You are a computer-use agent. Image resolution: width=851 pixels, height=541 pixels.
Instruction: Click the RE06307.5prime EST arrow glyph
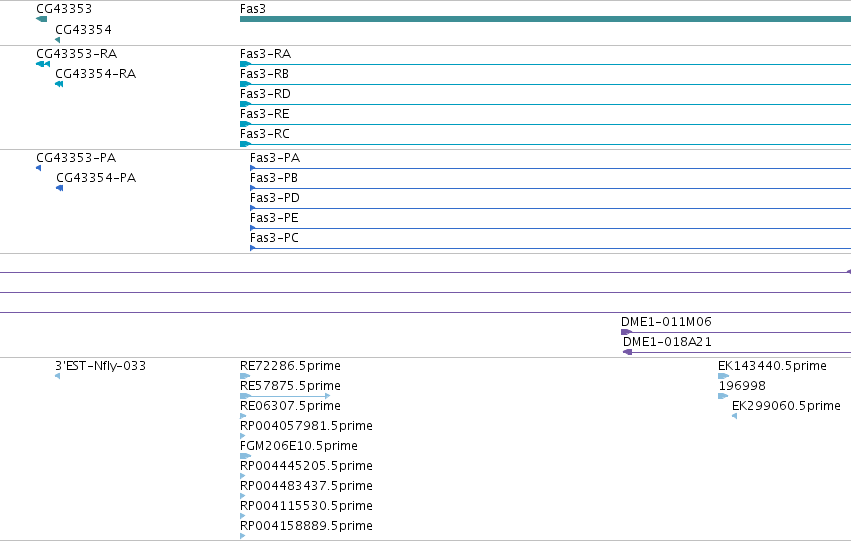(243, 416)
